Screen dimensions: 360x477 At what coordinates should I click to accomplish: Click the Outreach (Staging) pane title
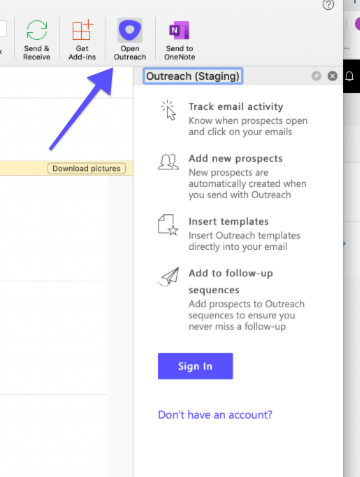pos(193,76)
